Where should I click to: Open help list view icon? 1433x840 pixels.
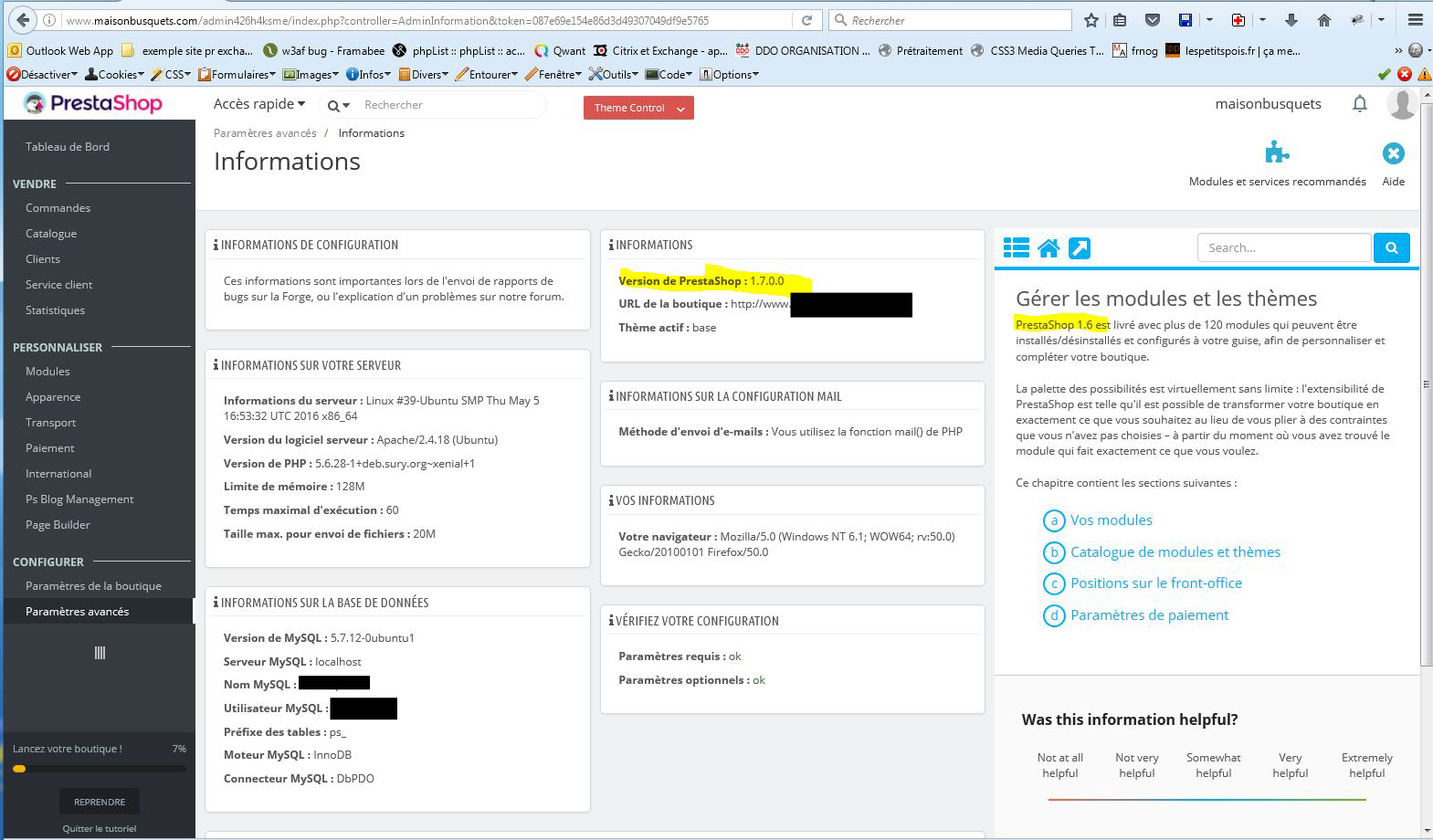tap(1016, 248)
